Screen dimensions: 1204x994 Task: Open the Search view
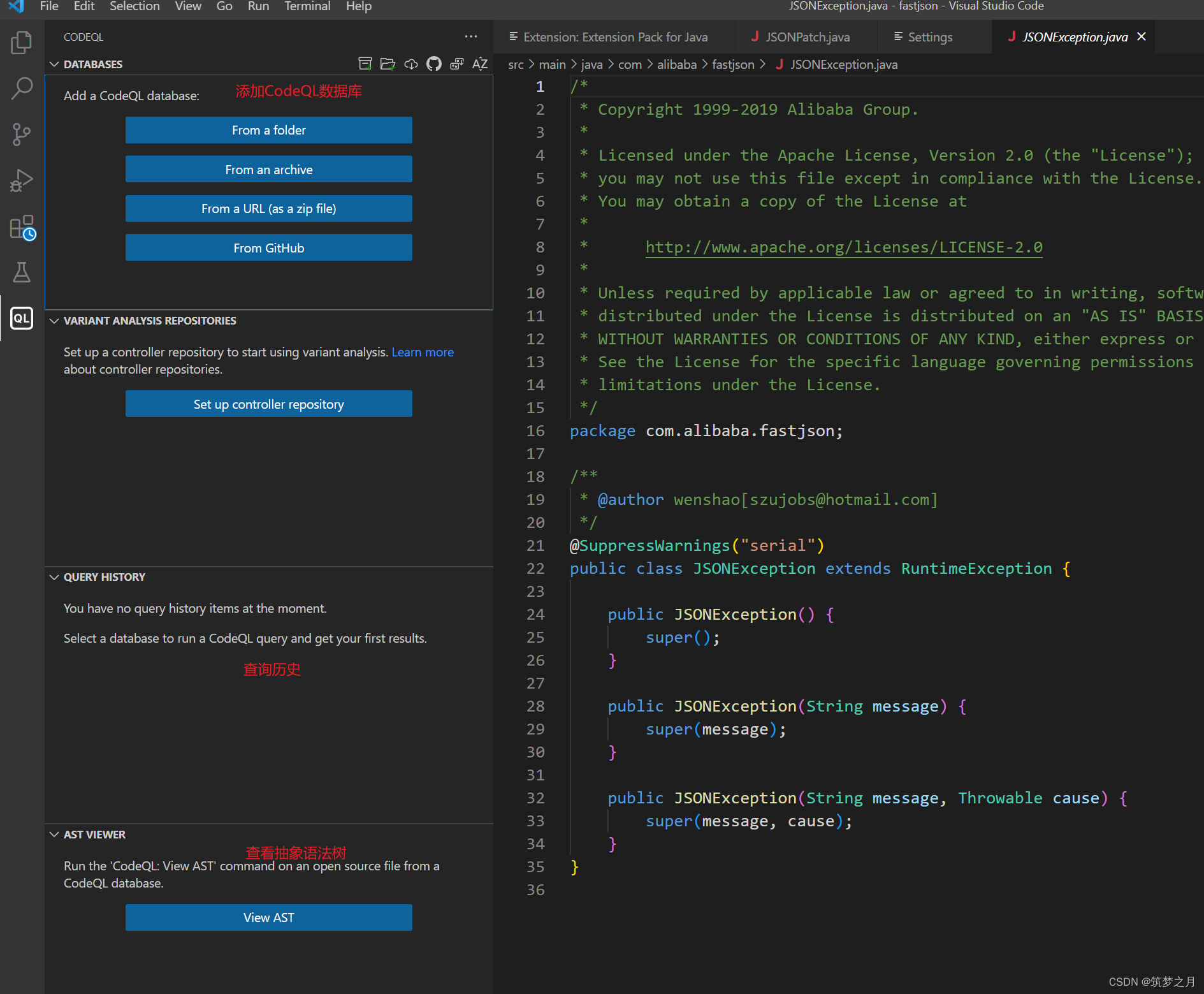(22, 89)
